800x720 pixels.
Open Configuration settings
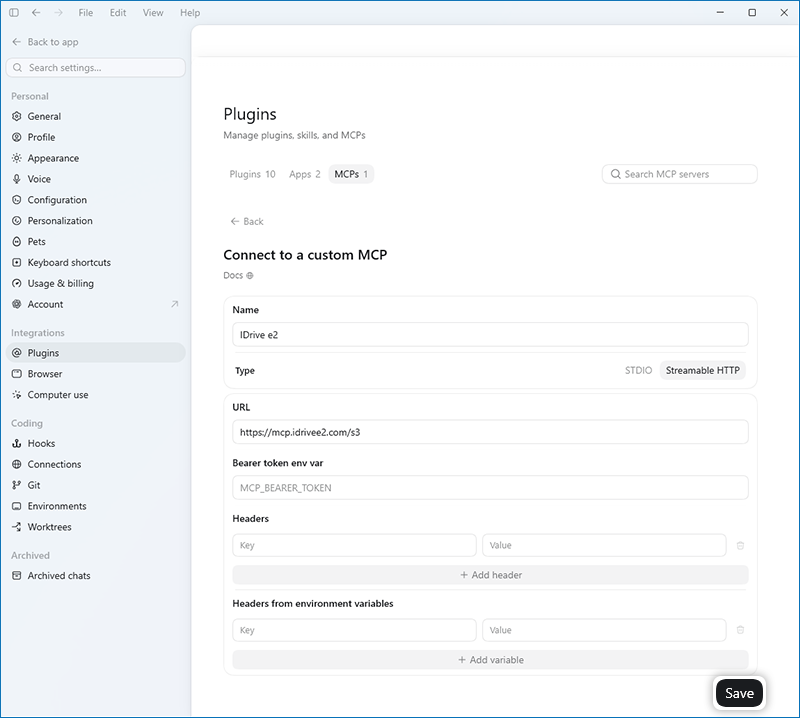coord(96,200)
